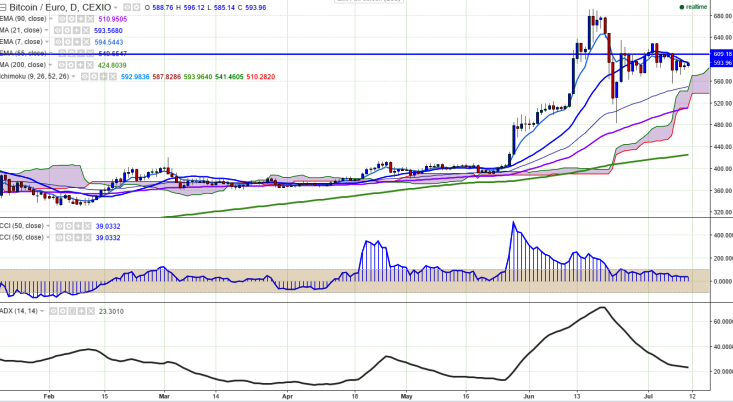Open format settings for MA (21, close)
This screenshot has width=733, height=402.
[66, 30]
